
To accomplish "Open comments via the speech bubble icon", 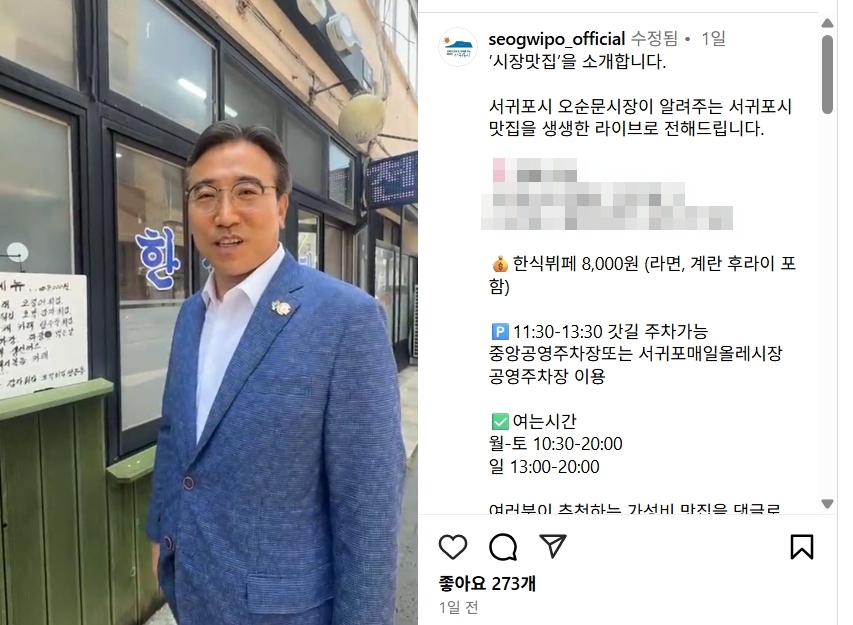I will tap(503, 547).
